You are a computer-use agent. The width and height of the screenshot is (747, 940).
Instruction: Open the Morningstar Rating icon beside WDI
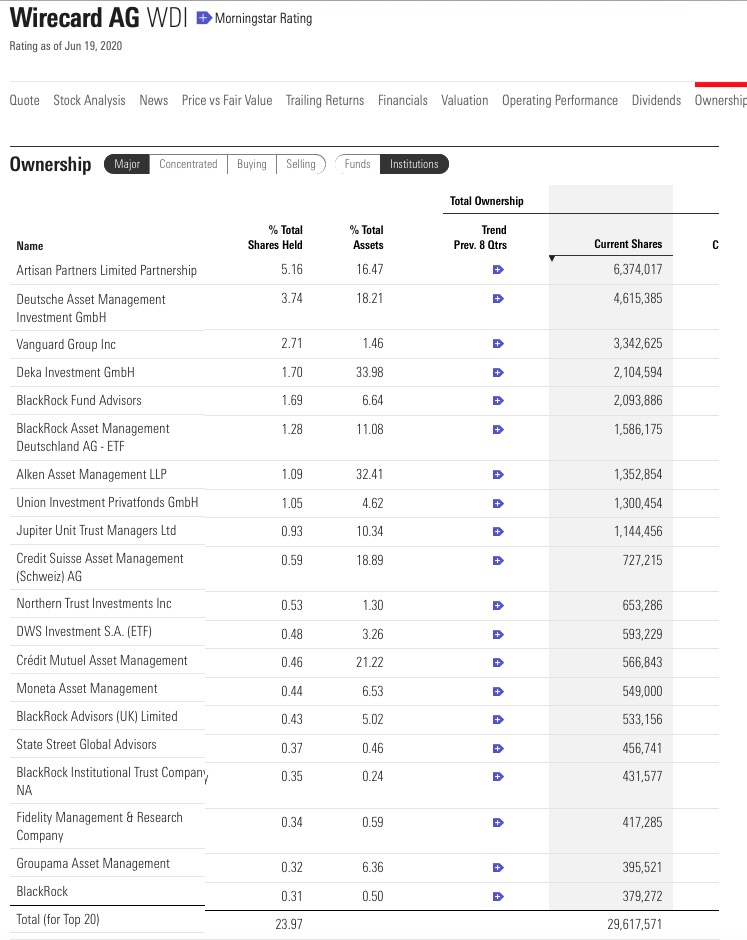tap(205, 17)
